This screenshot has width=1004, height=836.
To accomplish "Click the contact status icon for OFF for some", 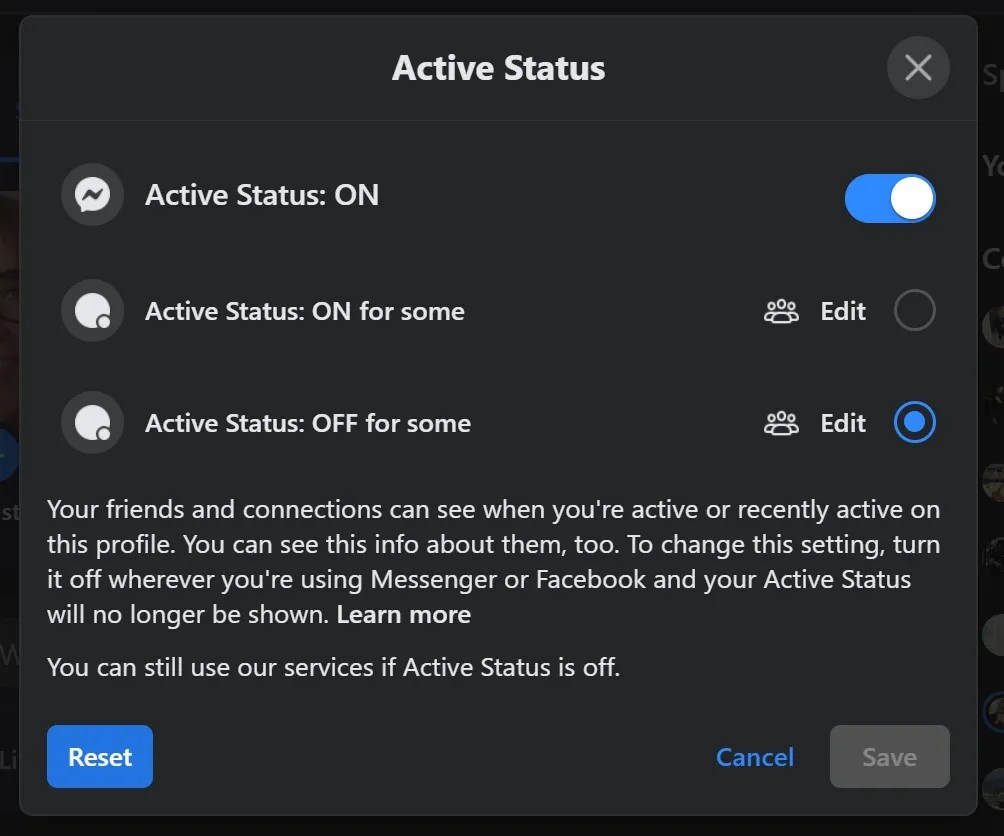I will tap(91, 422).
